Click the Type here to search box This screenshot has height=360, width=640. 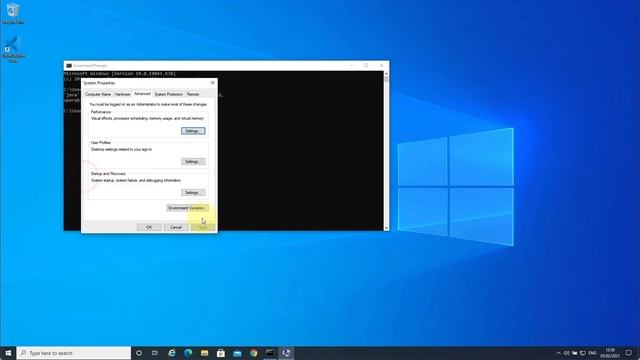pyautogui.click(x=74, y=353)
